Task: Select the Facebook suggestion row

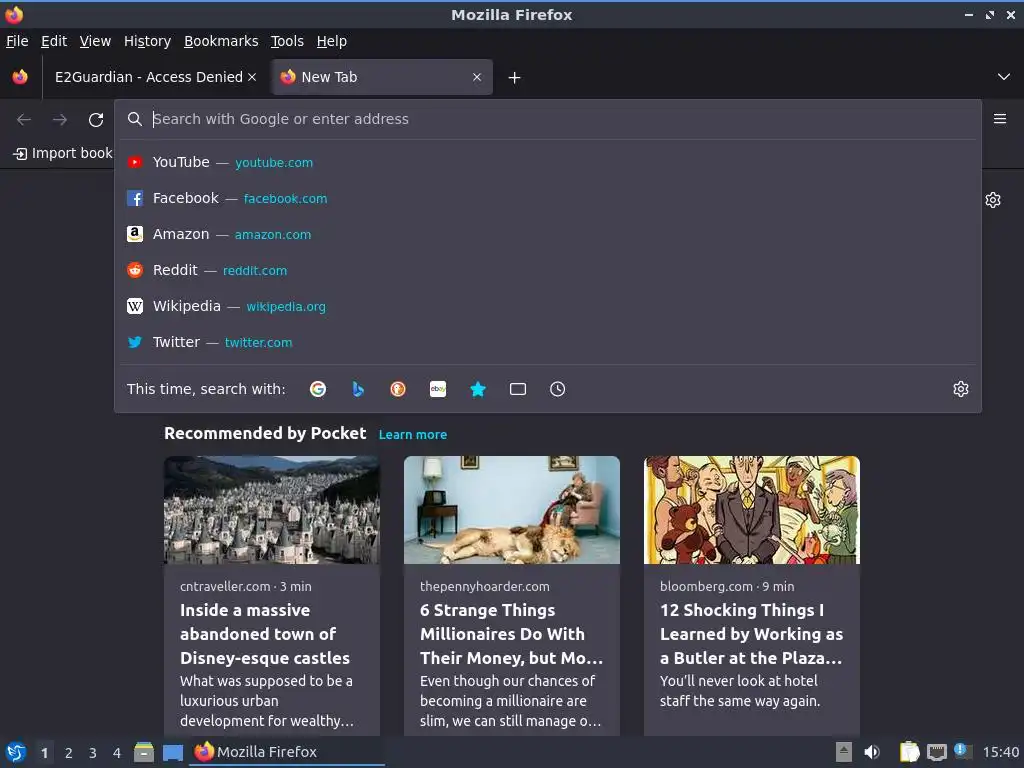Action: [x=548, y=198]
